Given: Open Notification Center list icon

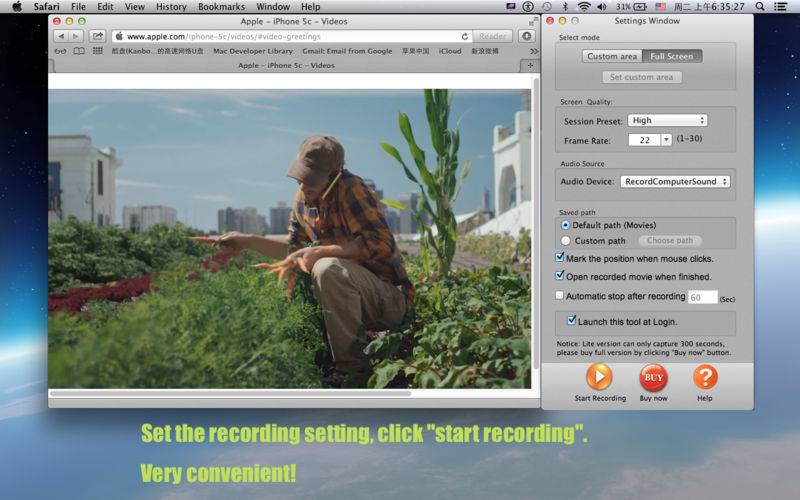Looking at the screenshot, I should [780, 7].
